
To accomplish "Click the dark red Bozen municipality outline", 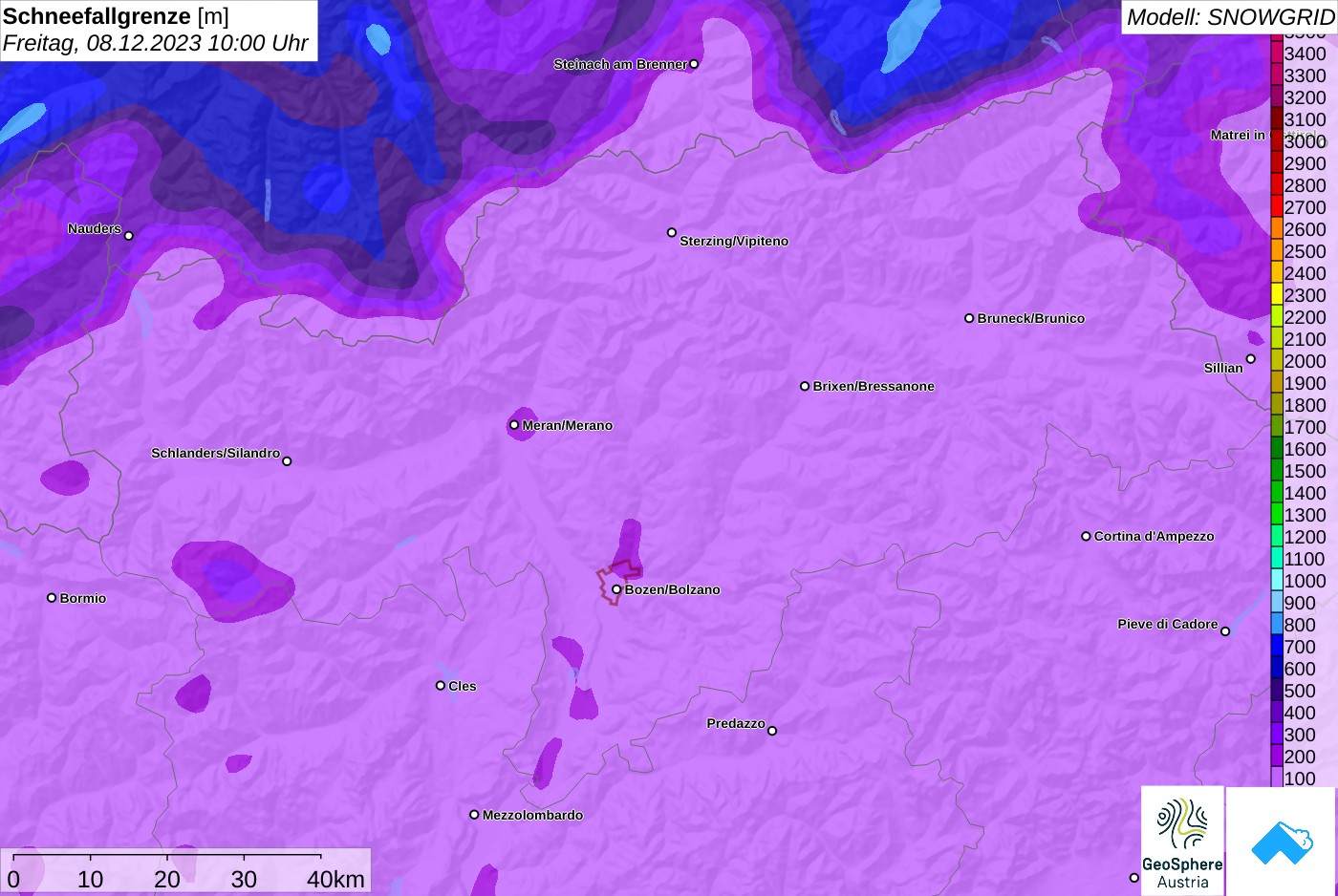I will click(619, 582).
